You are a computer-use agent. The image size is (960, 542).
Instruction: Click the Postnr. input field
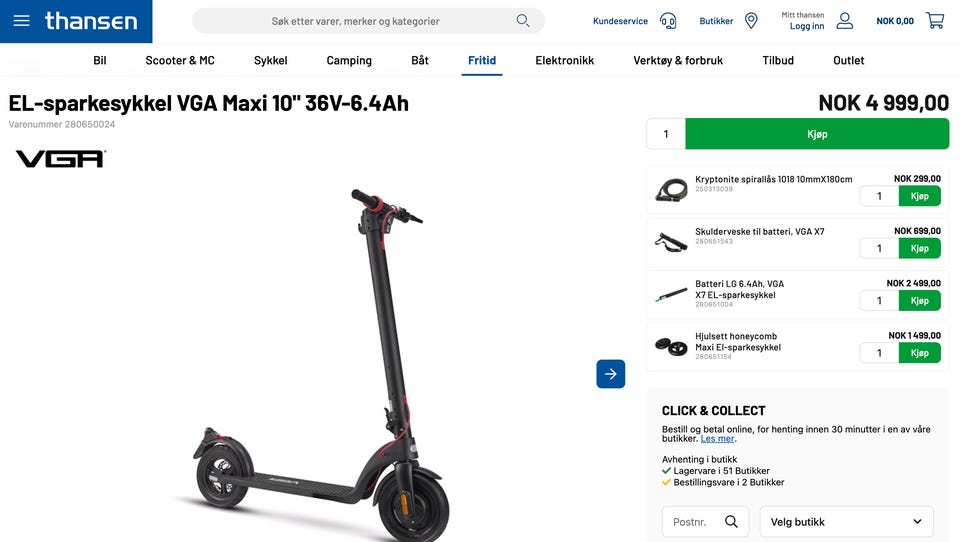(705, 522)
